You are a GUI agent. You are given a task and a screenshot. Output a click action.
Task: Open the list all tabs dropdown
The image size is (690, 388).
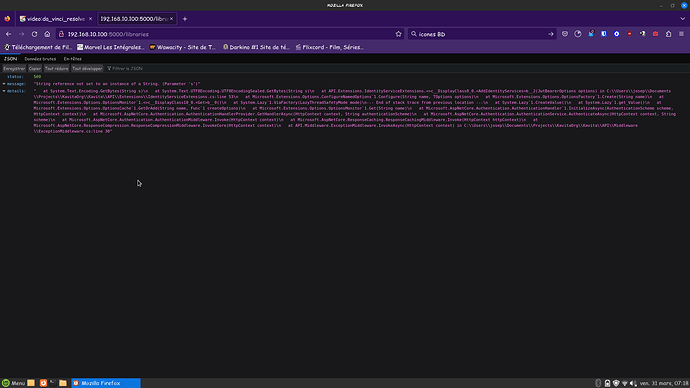click(x=683, y=19)
